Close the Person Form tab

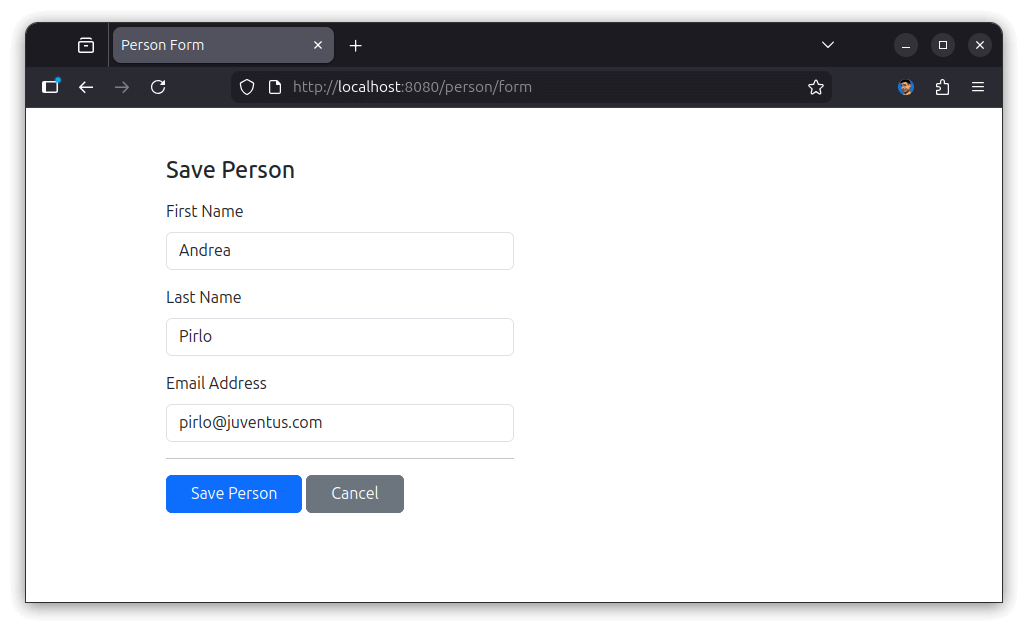coord(318,45)
